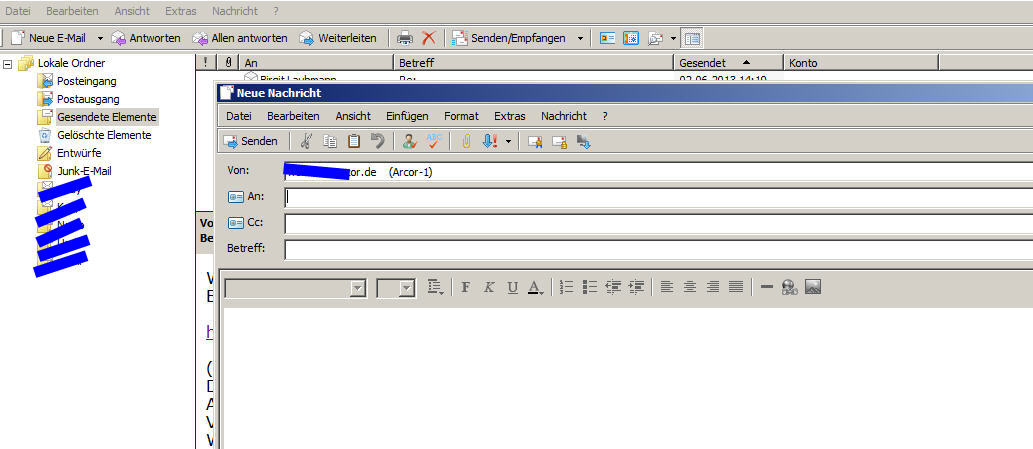Toggle bold (F) formatting
The height and width of the screenshot is (449, 1033).
point(466,287)
